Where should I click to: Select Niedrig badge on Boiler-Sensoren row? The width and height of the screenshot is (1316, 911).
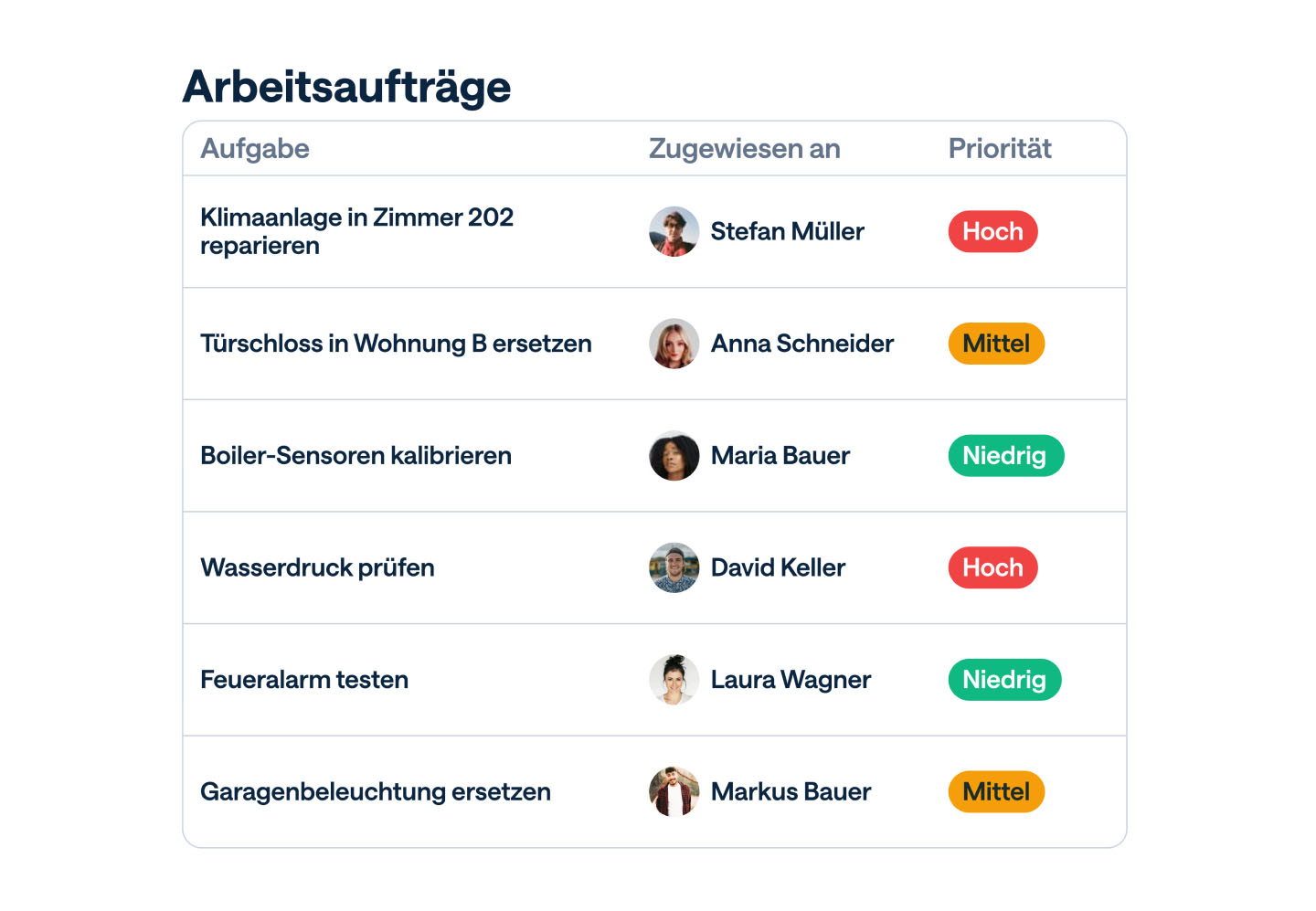(x=1005, y=456)
